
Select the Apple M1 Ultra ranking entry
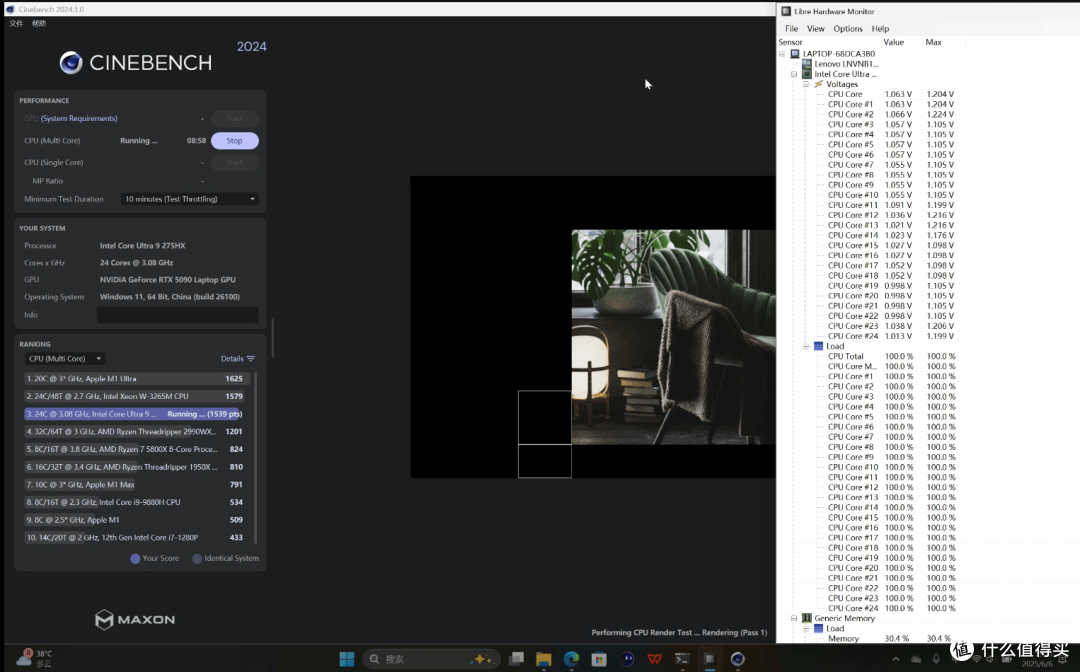tap(134, 379)
